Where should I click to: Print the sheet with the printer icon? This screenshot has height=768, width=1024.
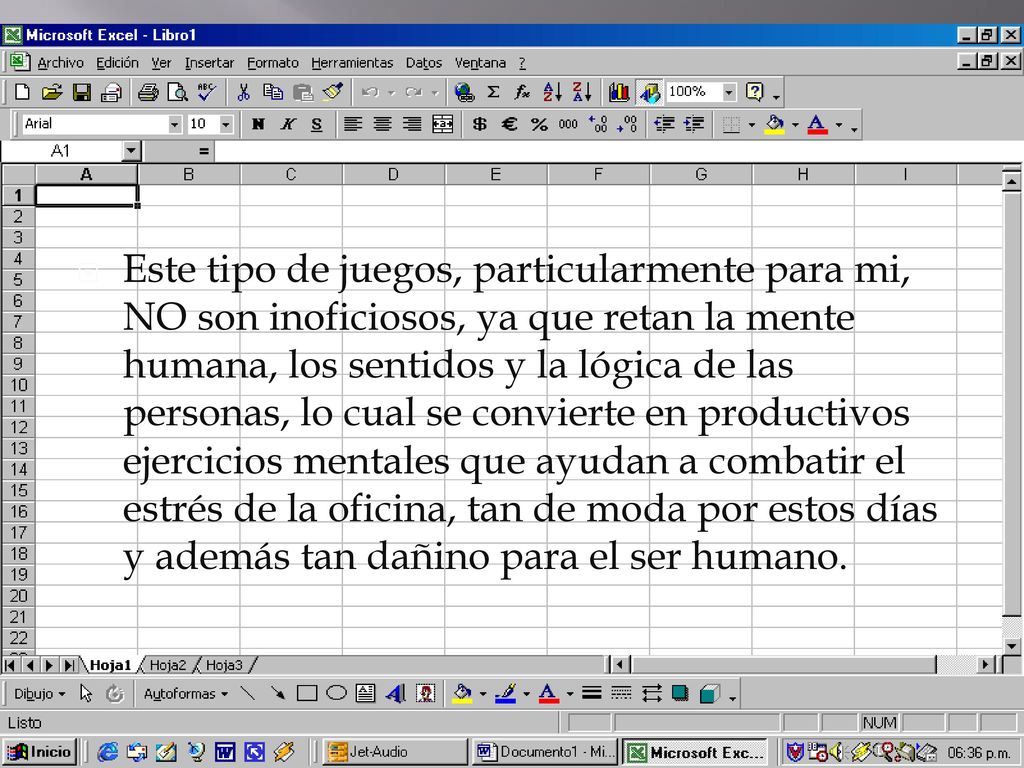point(148,92)
